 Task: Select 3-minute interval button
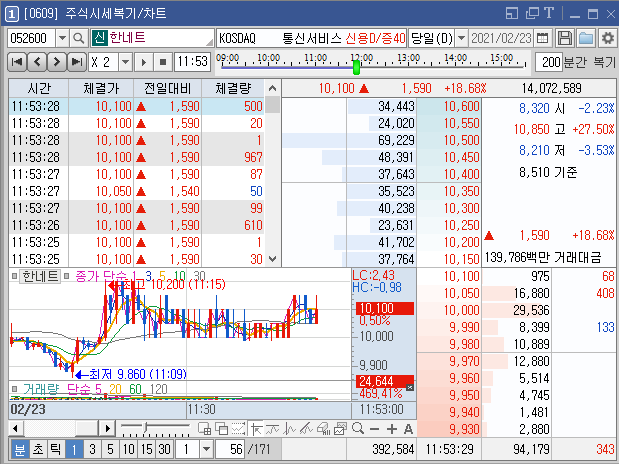[92, 449]
